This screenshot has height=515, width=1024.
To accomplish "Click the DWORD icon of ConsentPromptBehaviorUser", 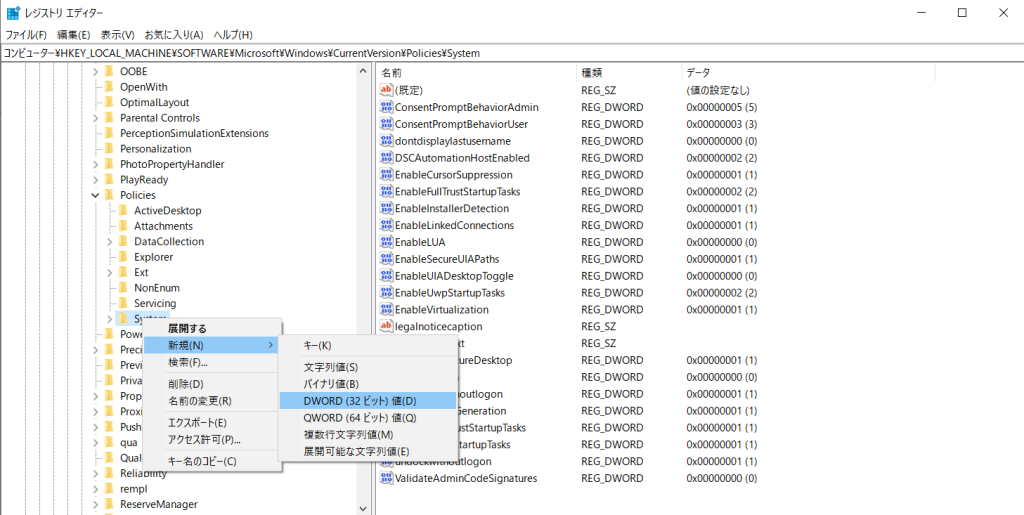I will [x=387, y=124].
